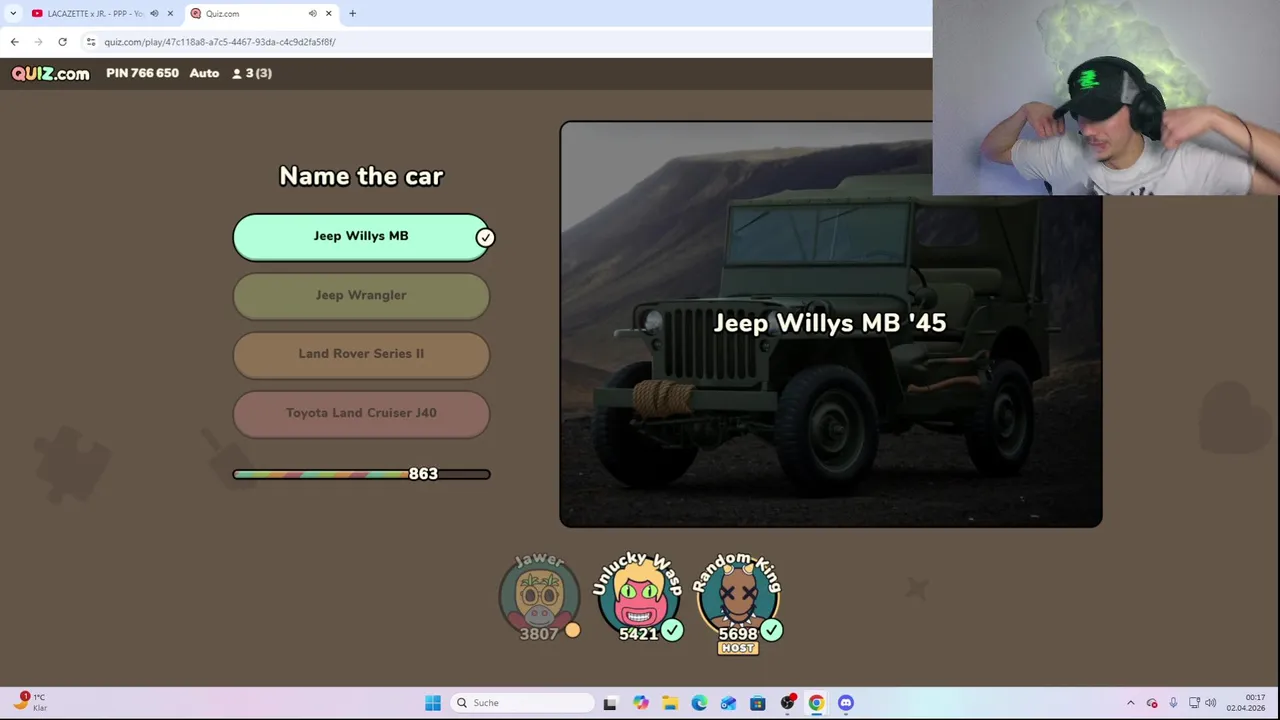
Task: Open the Jeep Willys MB '45 image
Action: pos(830,324)
